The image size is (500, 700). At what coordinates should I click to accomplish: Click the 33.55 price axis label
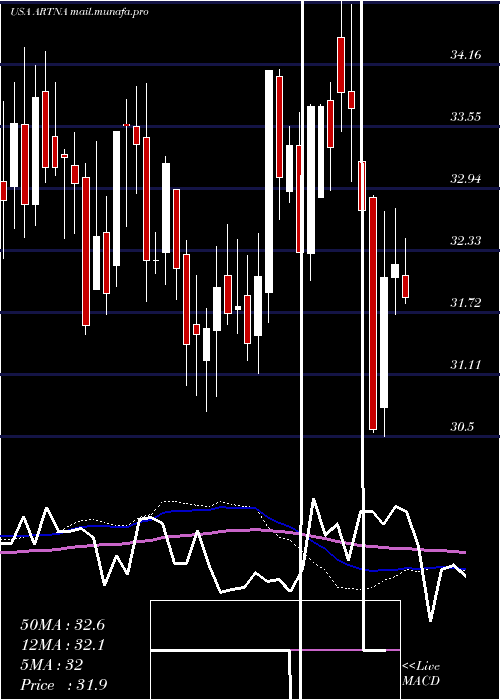click(x=466, y=117)
